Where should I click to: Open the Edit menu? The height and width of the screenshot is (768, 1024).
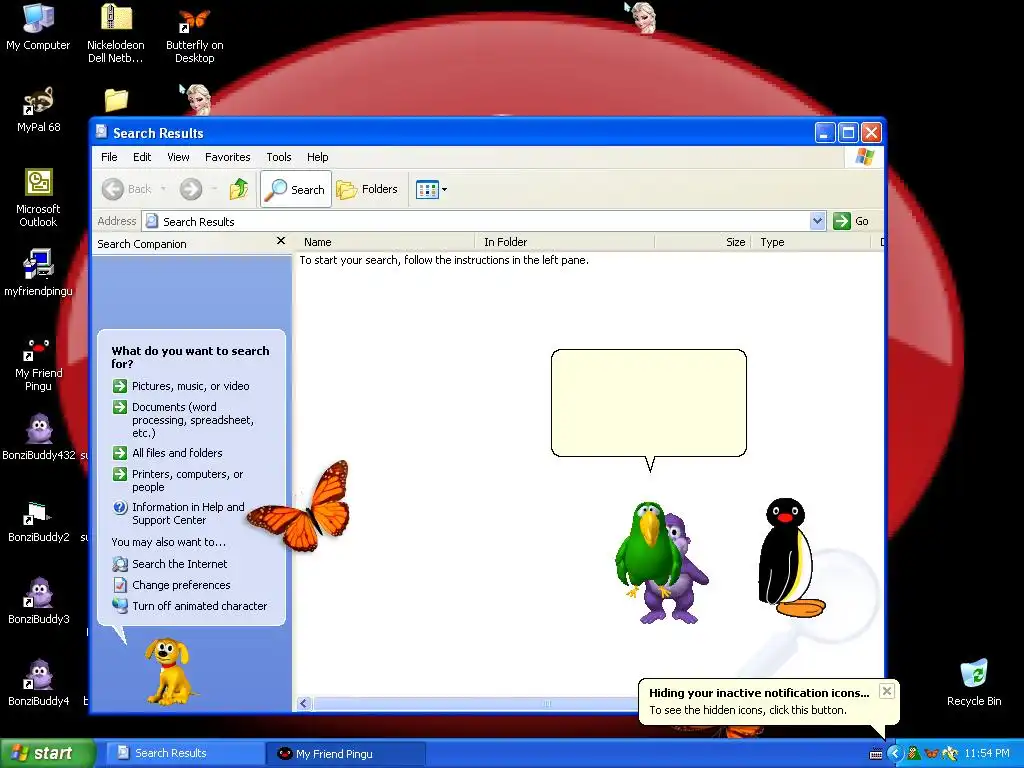tap(142, 157)
